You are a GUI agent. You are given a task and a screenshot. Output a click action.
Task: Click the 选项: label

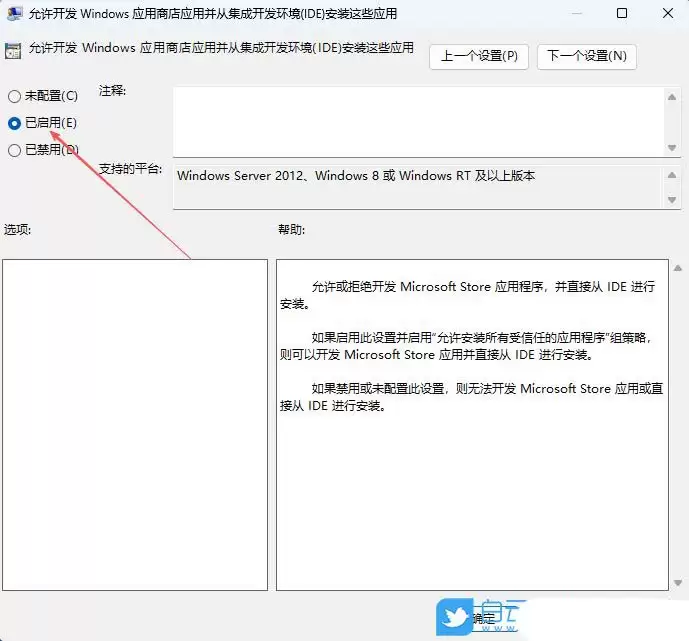[18, 229]
